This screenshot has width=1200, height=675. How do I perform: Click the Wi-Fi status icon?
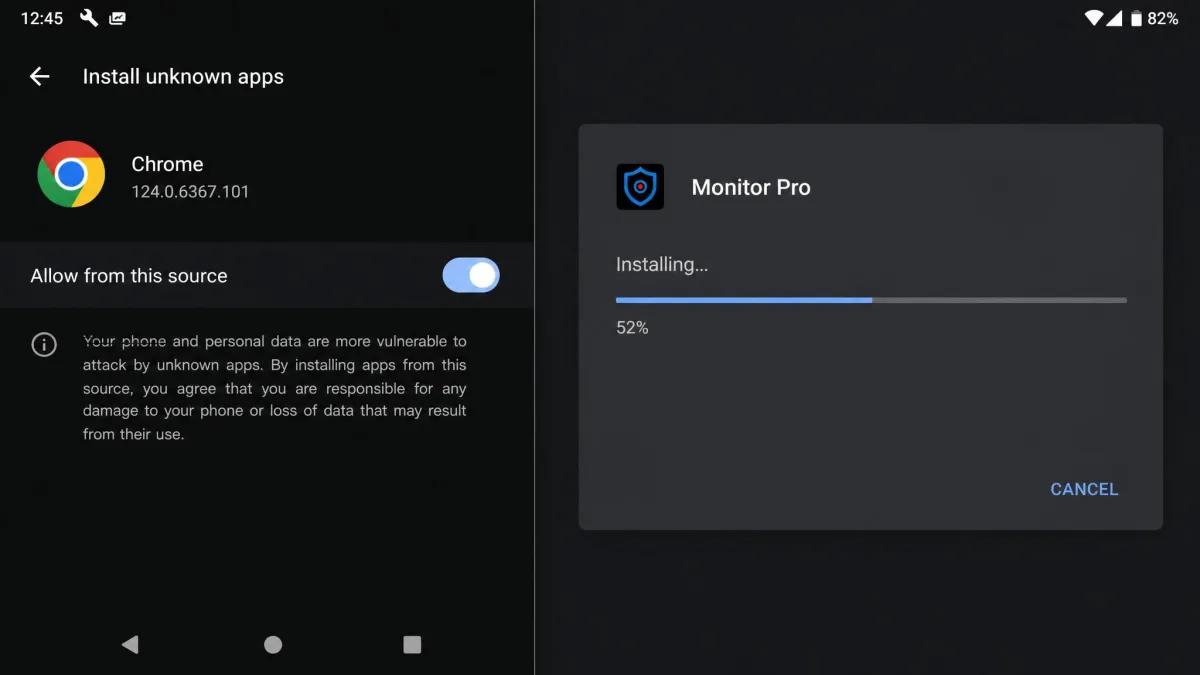click(x=1094, y=18)
